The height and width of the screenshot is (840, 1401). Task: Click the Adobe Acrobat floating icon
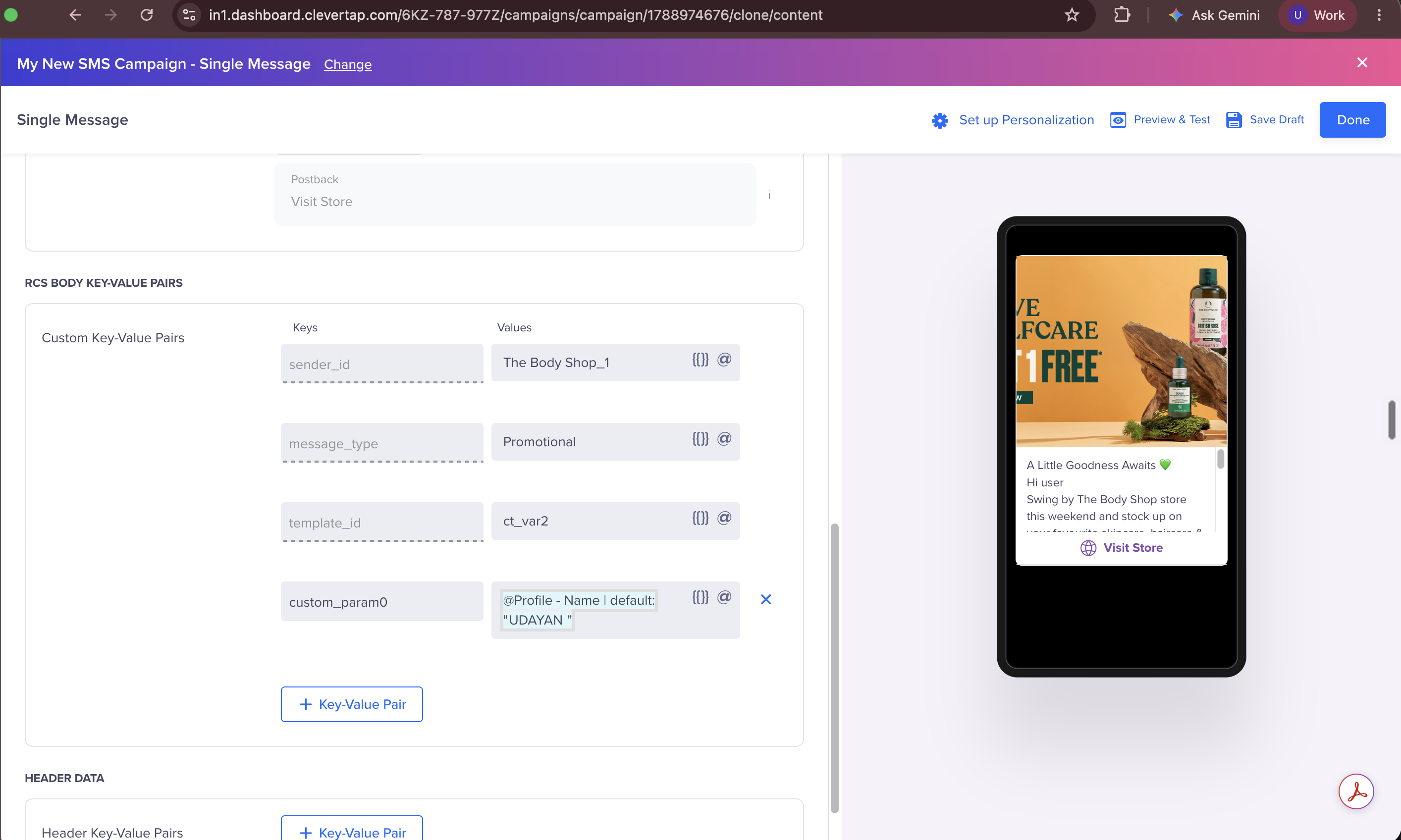pyautogui.click(x=1356, y=791)
